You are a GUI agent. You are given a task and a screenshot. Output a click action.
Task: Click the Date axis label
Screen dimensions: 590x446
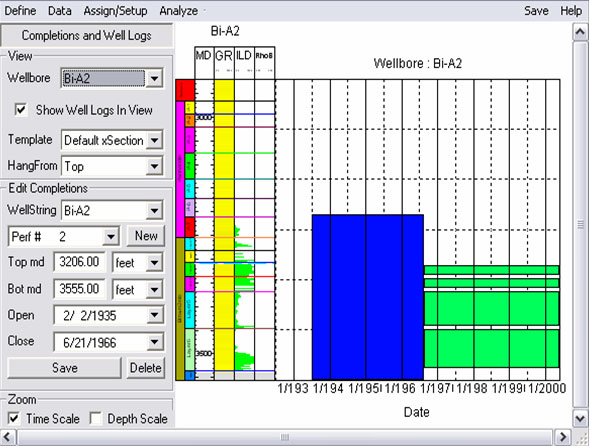[x=417, y=412]
